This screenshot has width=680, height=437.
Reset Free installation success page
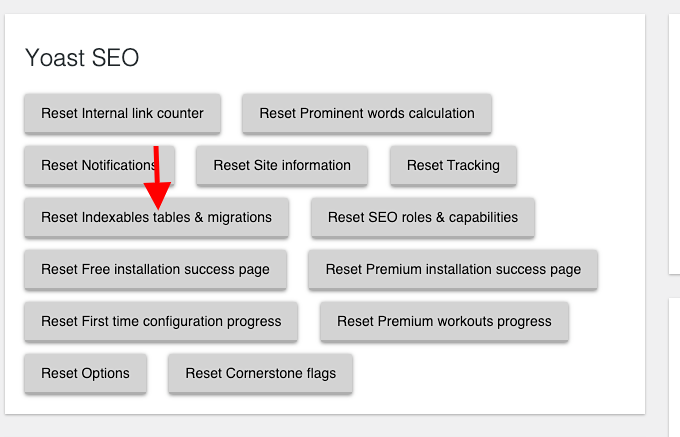coord(155,269)
